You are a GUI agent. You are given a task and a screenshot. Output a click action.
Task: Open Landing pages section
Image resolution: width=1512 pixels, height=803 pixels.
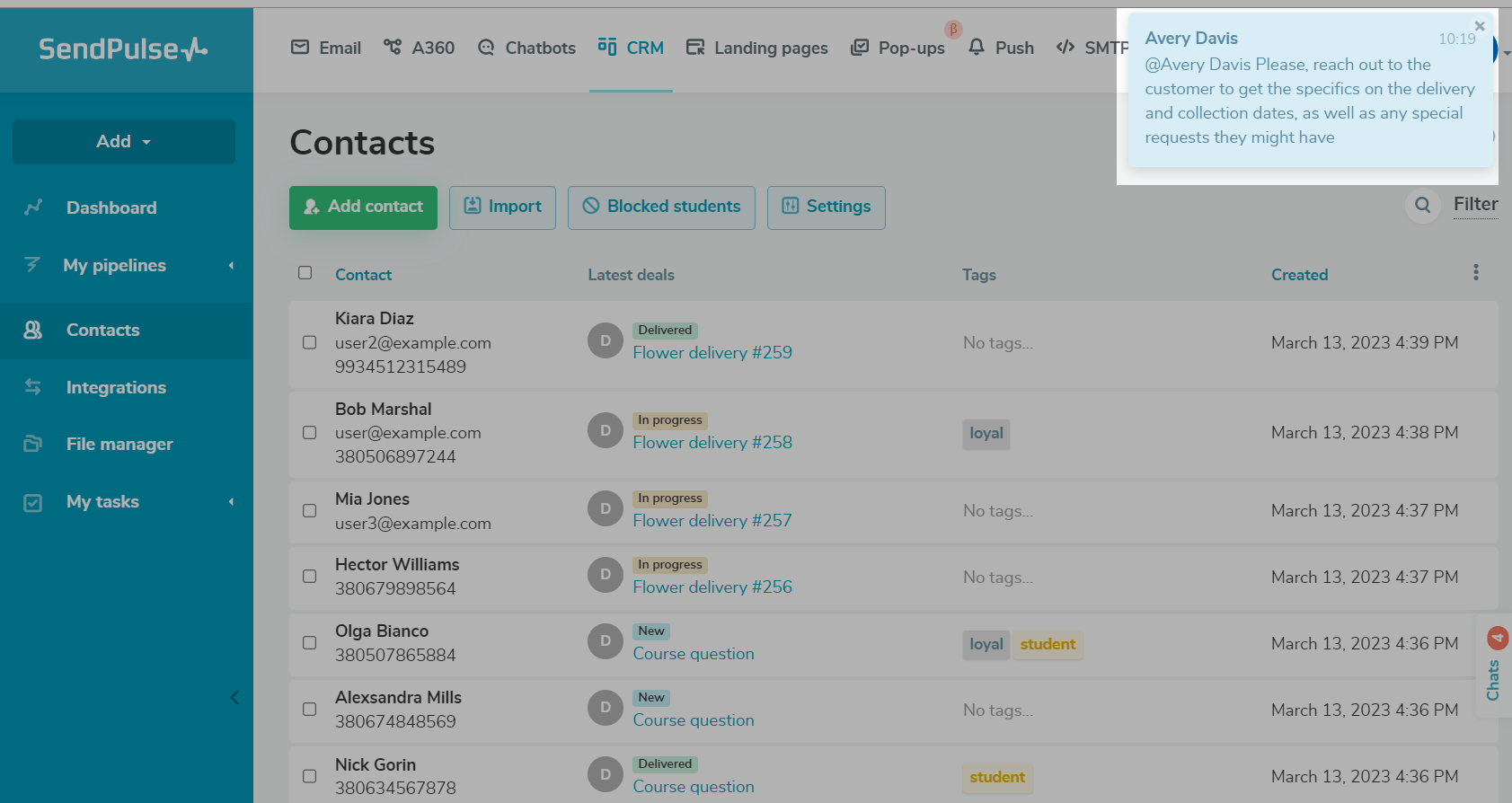(x=757, y=48)
